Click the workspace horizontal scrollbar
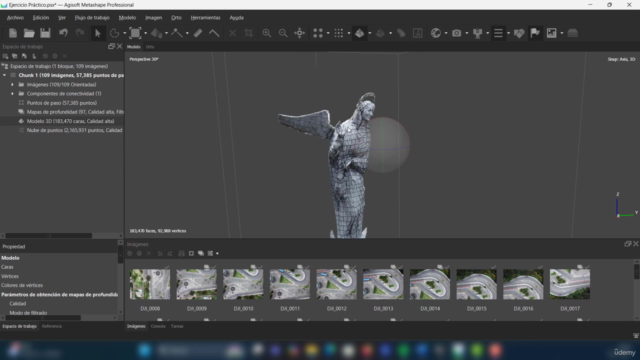Image resolution: width=640 pixels, height=360 pixels. click(x=49, y=236)
